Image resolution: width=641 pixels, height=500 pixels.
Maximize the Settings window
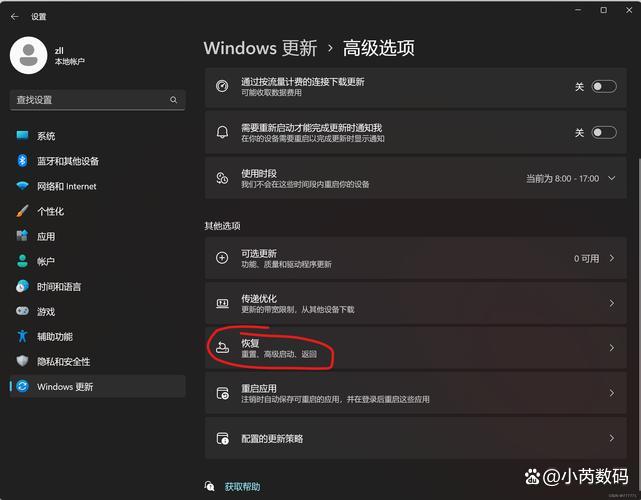(x=603, y=10)
